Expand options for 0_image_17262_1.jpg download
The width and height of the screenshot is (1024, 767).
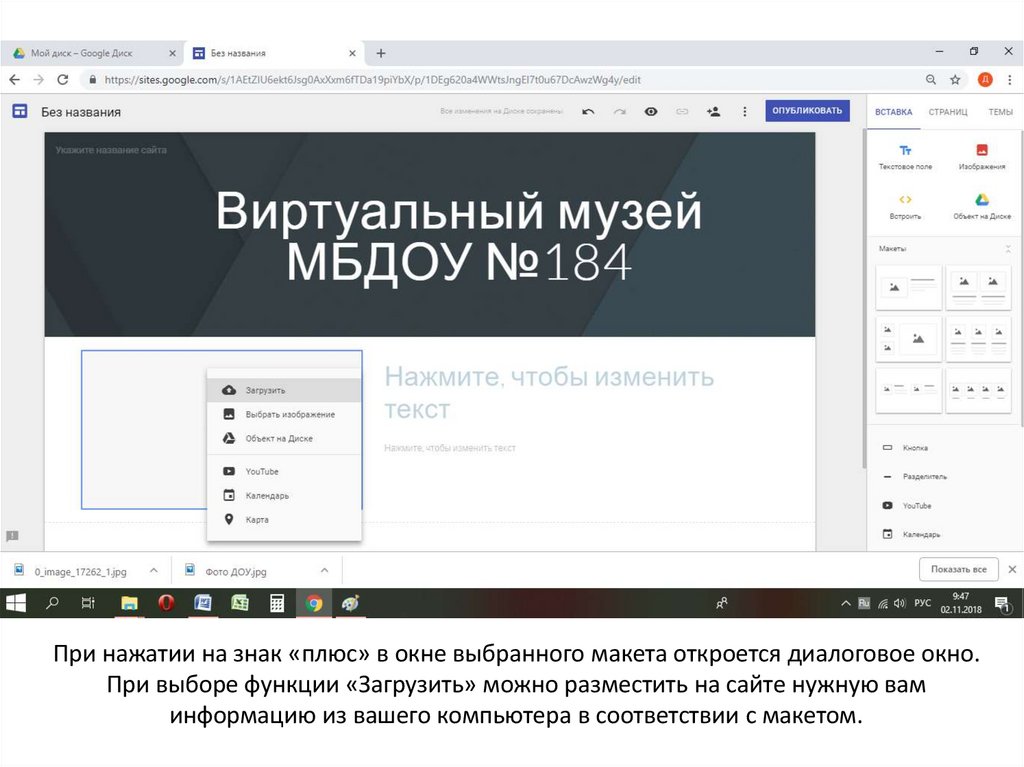coord(153,570)
